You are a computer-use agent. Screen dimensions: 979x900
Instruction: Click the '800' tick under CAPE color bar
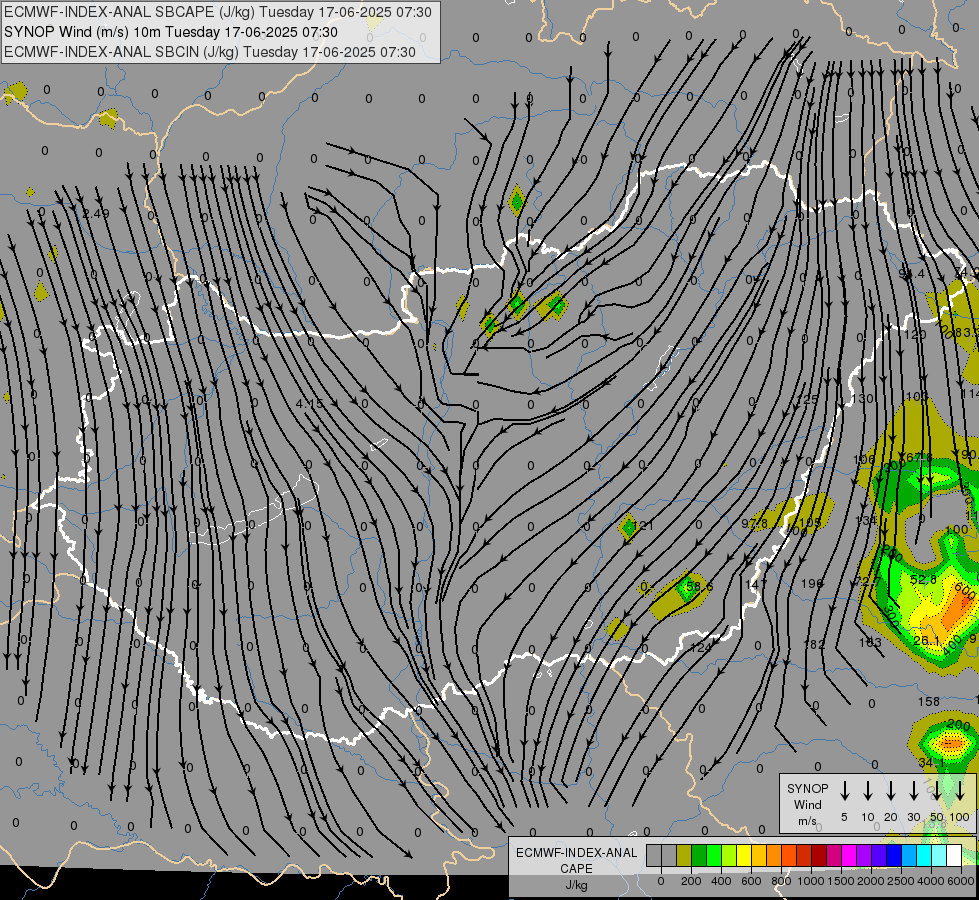click(781, 881)
